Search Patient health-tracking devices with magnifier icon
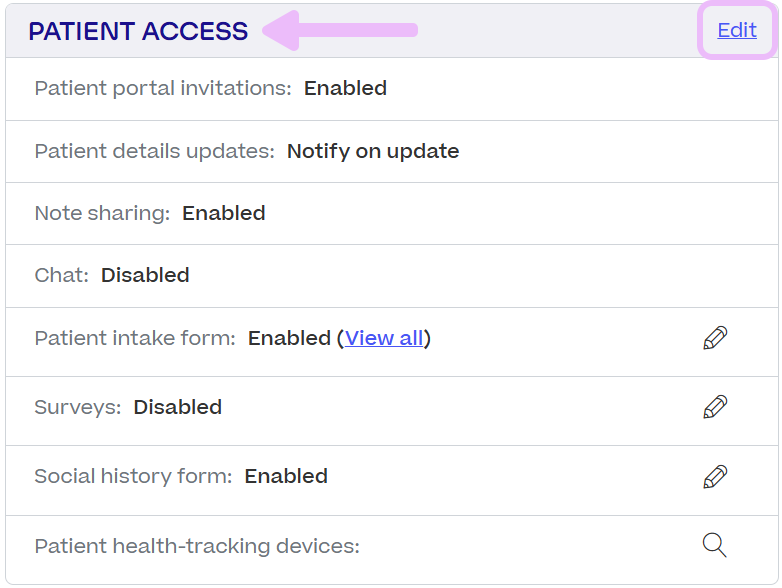The width and height of the screenshot is (782, 588). pyautogui.click(x=714, y=545)
